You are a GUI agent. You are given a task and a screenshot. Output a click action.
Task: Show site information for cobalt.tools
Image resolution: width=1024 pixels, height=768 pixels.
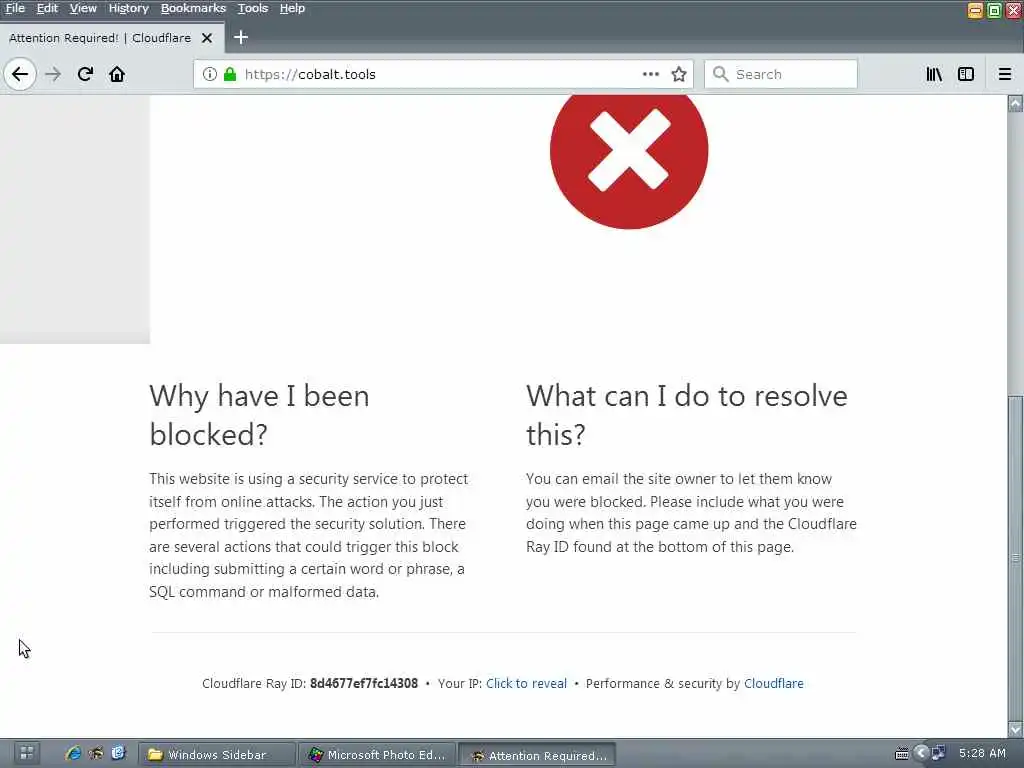click(x=209, y=74)
